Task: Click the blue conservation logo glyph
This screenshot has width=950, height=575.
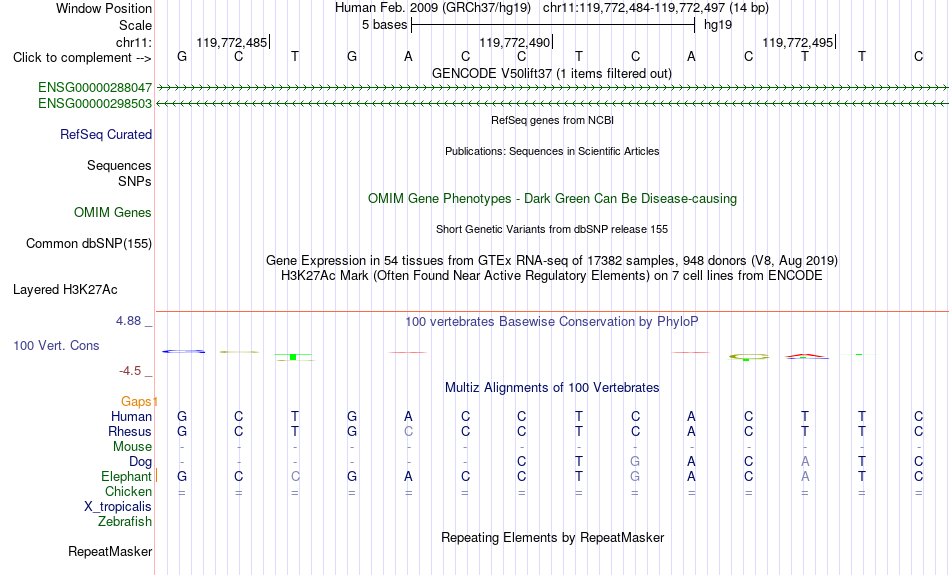Action: click(183, 351)
